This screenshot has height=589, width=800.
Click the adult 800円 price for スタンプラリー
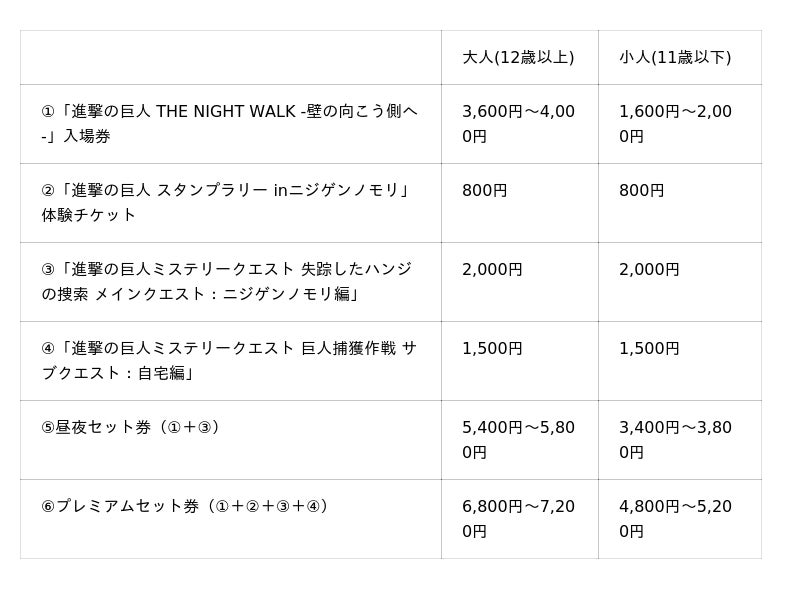[485, 190]
